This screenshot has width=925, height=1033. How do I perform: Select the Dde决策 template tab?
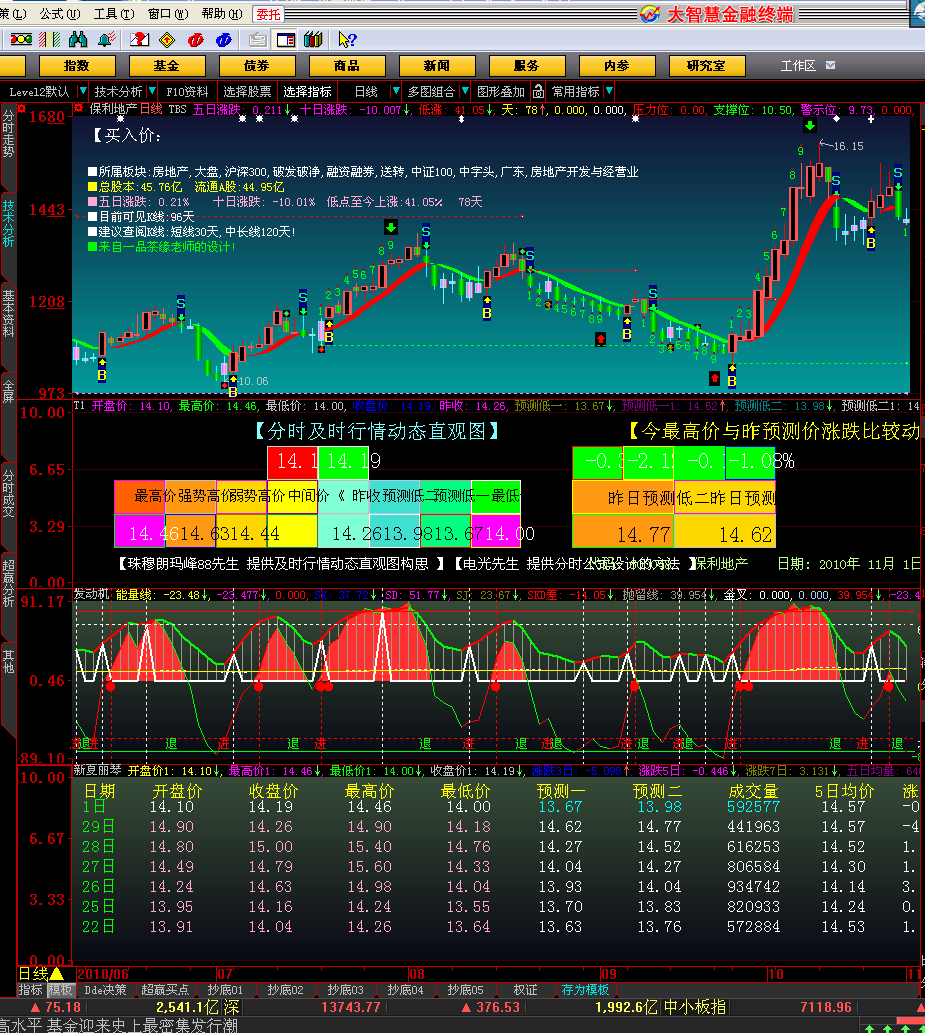pos(105,990)
